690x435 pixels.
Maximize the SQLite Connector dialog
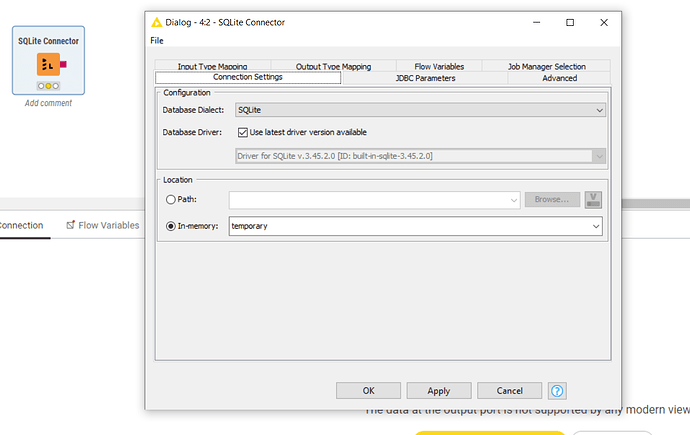click(x=570, y=22)
